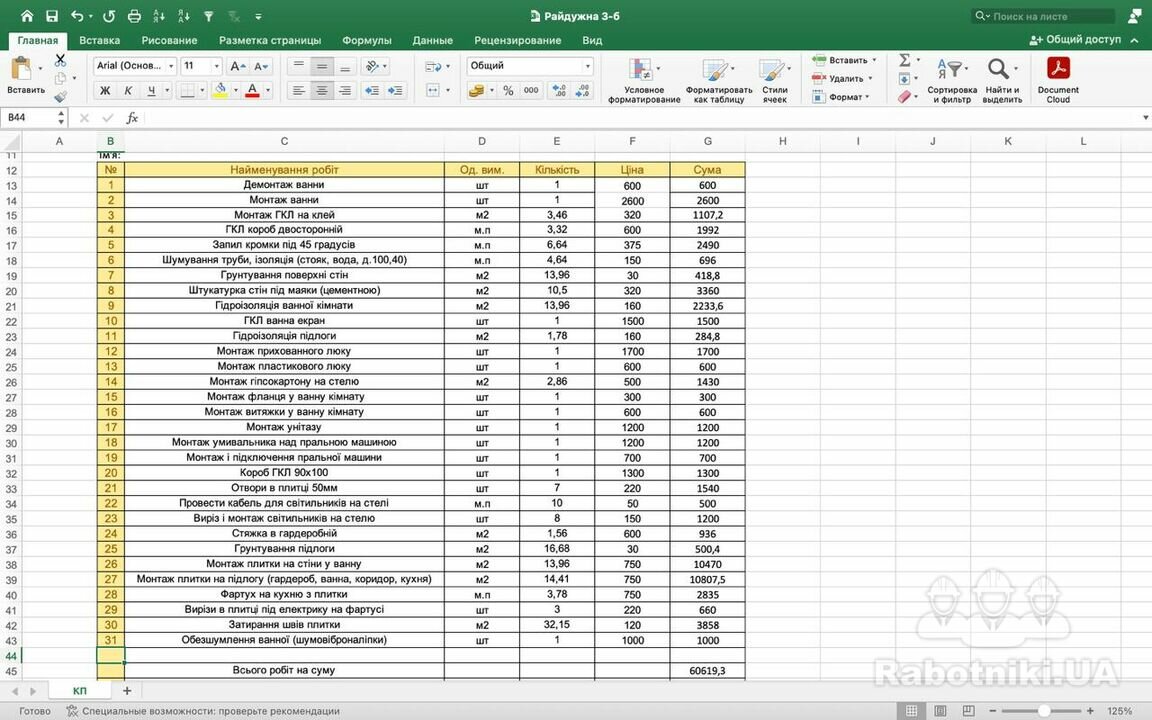The height and width of the screenshot is (720, 1152).
Task: Click the Общий доступ share button
Action: 1075,40
